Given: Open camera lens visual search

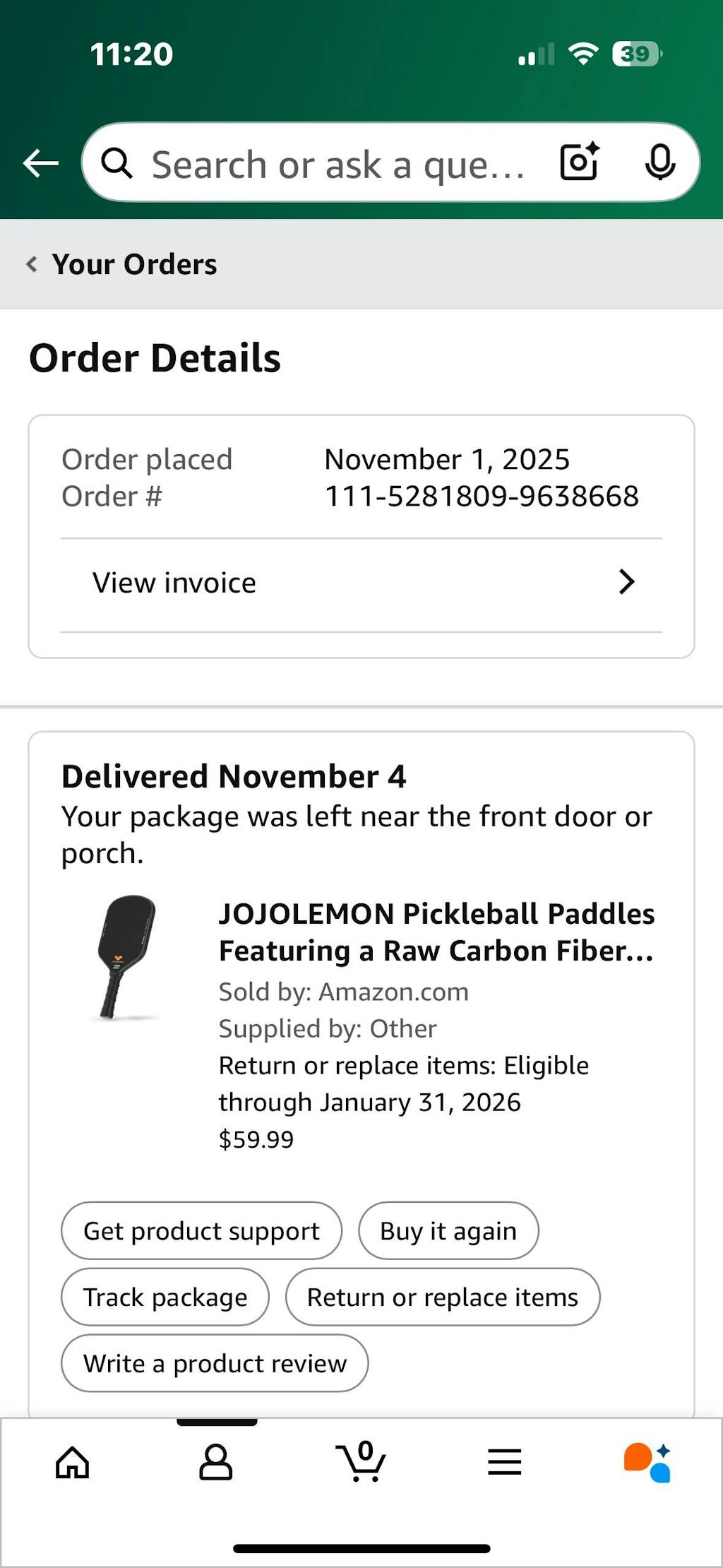Looking at the screenshot, I should tap(579, 162).
